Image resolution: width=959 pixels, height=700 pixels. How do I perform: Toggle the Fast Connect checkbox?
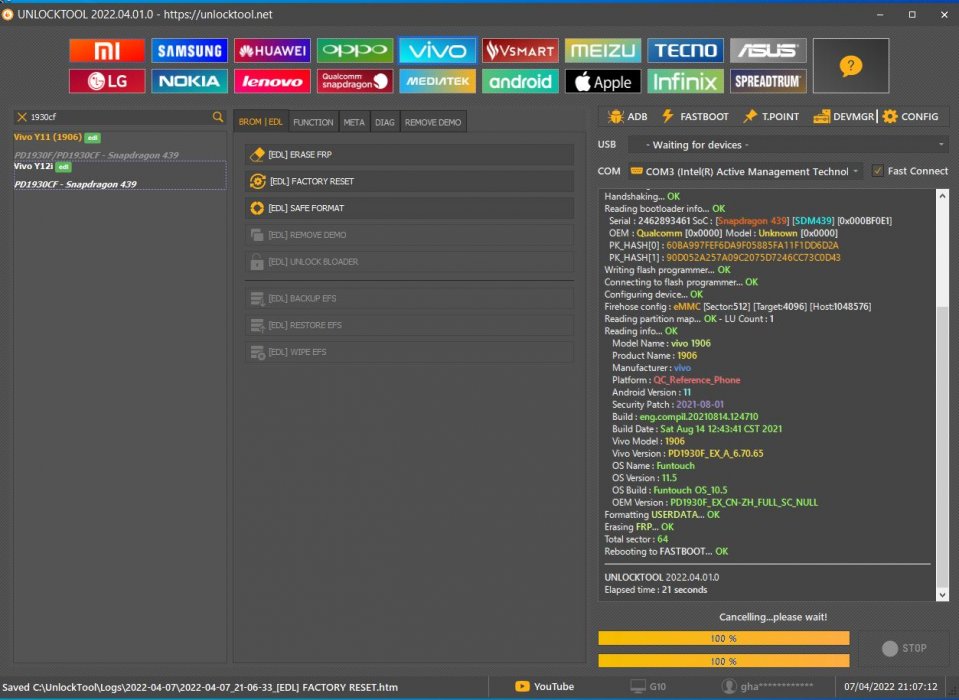click(878, 171)
